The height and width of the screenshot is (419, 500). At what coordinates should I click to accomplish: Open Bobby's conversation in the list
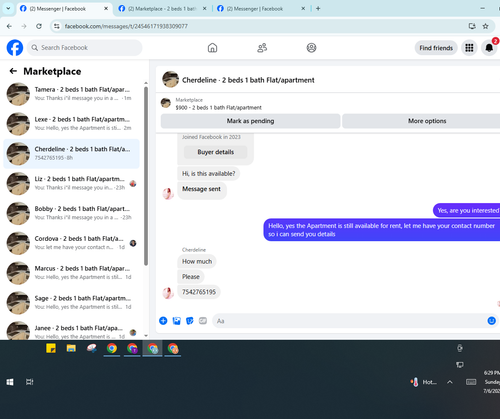[x=71, y=213]
